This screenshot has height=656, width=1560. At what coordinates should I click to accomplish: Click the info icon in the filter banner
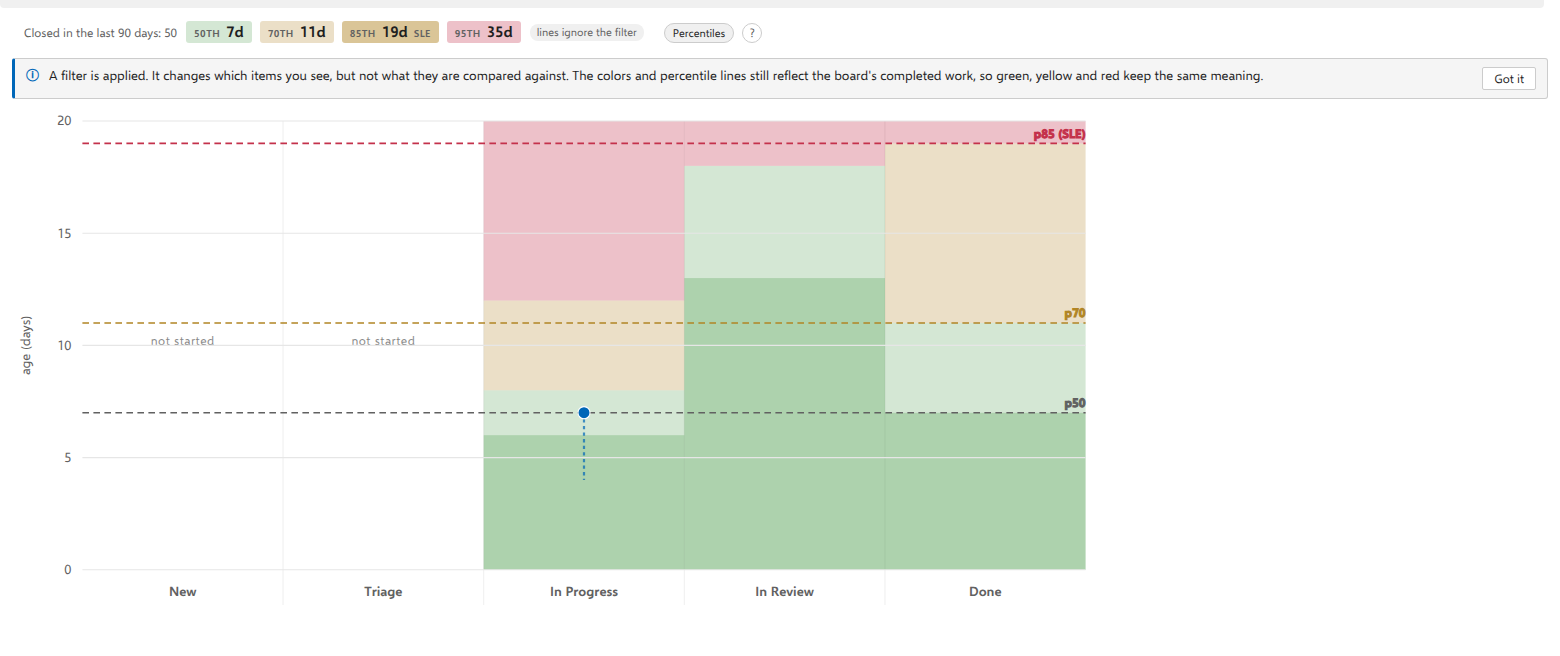tap(32, 76)
